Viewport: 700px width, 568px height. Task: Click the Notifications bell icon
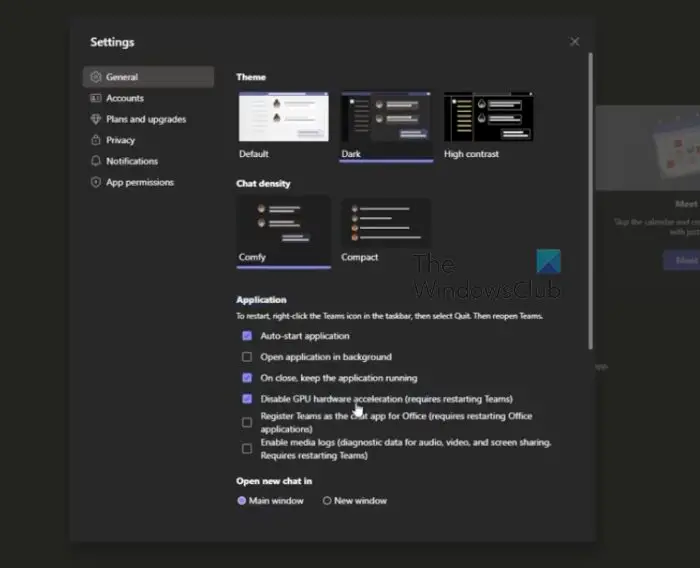tap(96, 161)
